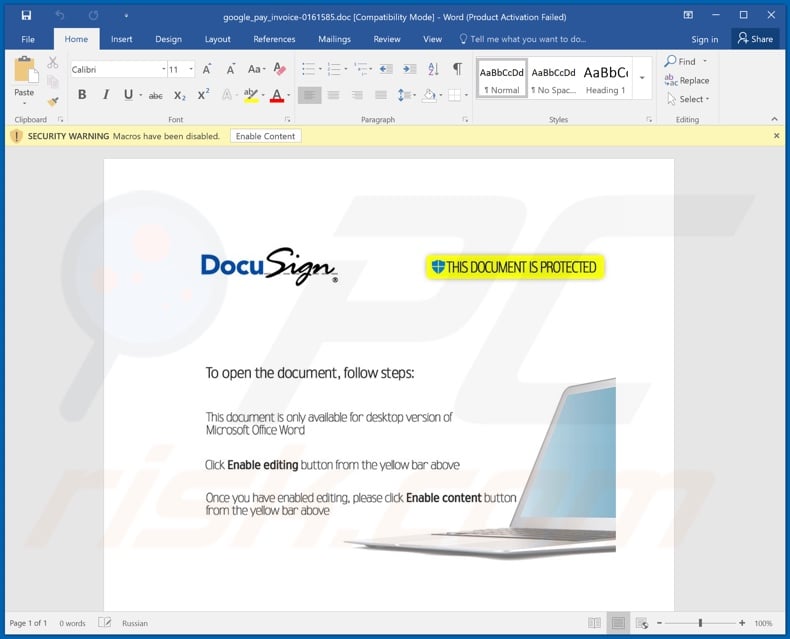Screen dimensions: 790x639
Task: Zoom in with the plus button
Action: point(742,623)
